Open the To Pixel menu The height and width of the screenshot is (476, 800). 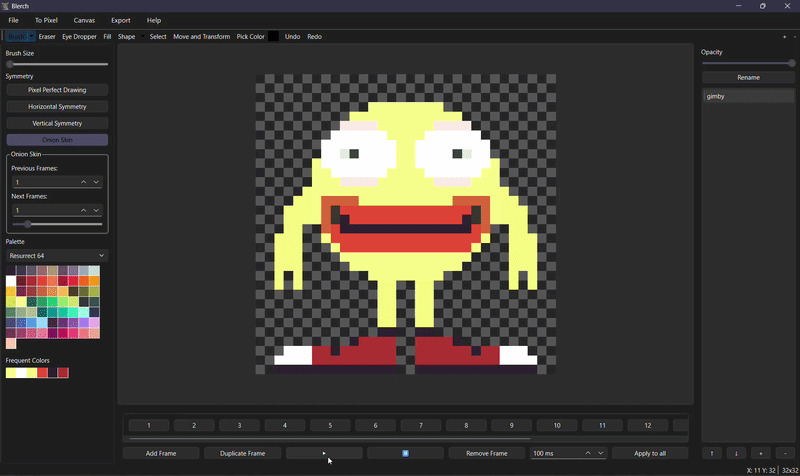(x=46, y=20)
